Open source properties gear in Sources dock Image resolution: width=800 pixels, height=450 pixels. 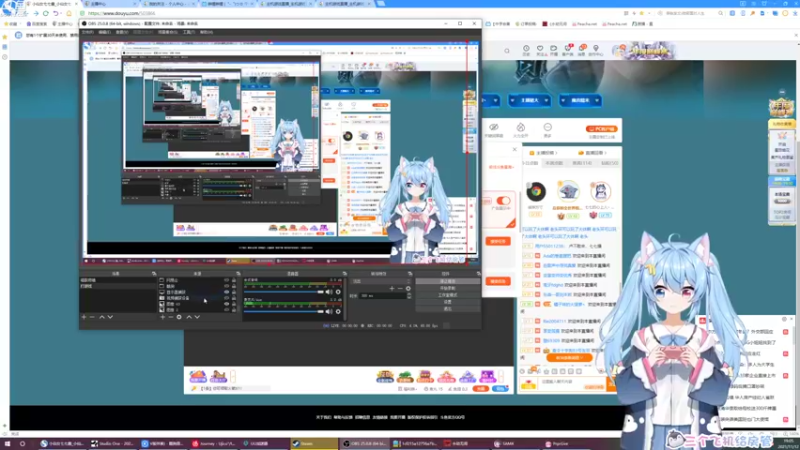point(179,317)
